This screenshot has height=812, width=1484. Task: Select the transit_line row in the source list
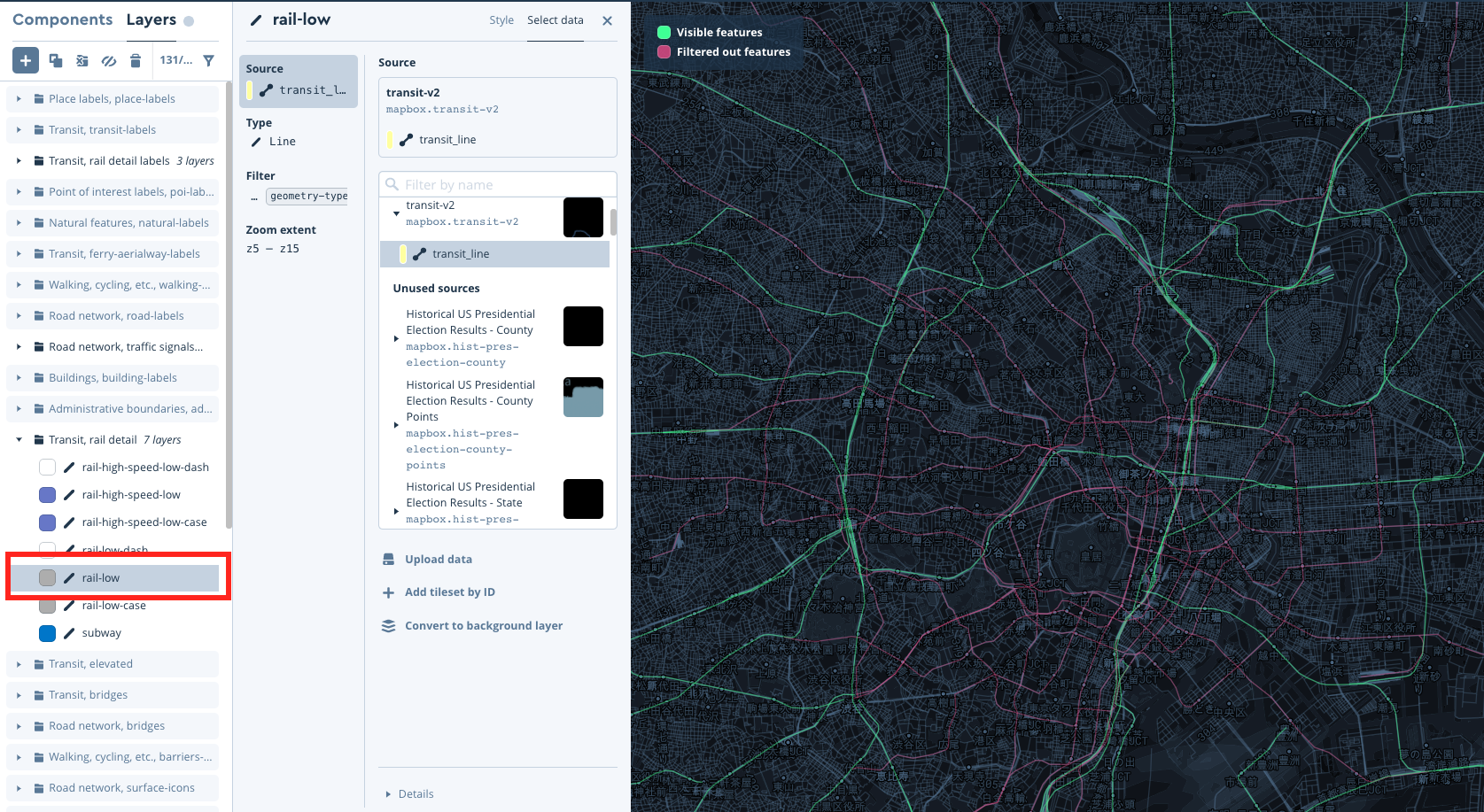[x=494, y=254]
